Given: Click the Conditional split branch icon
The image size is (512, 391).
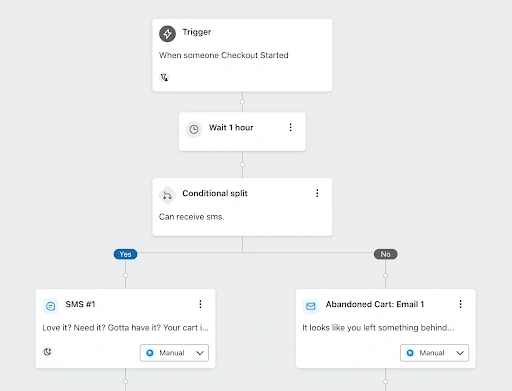Looking at the screenshot, I should click(167, 195).
